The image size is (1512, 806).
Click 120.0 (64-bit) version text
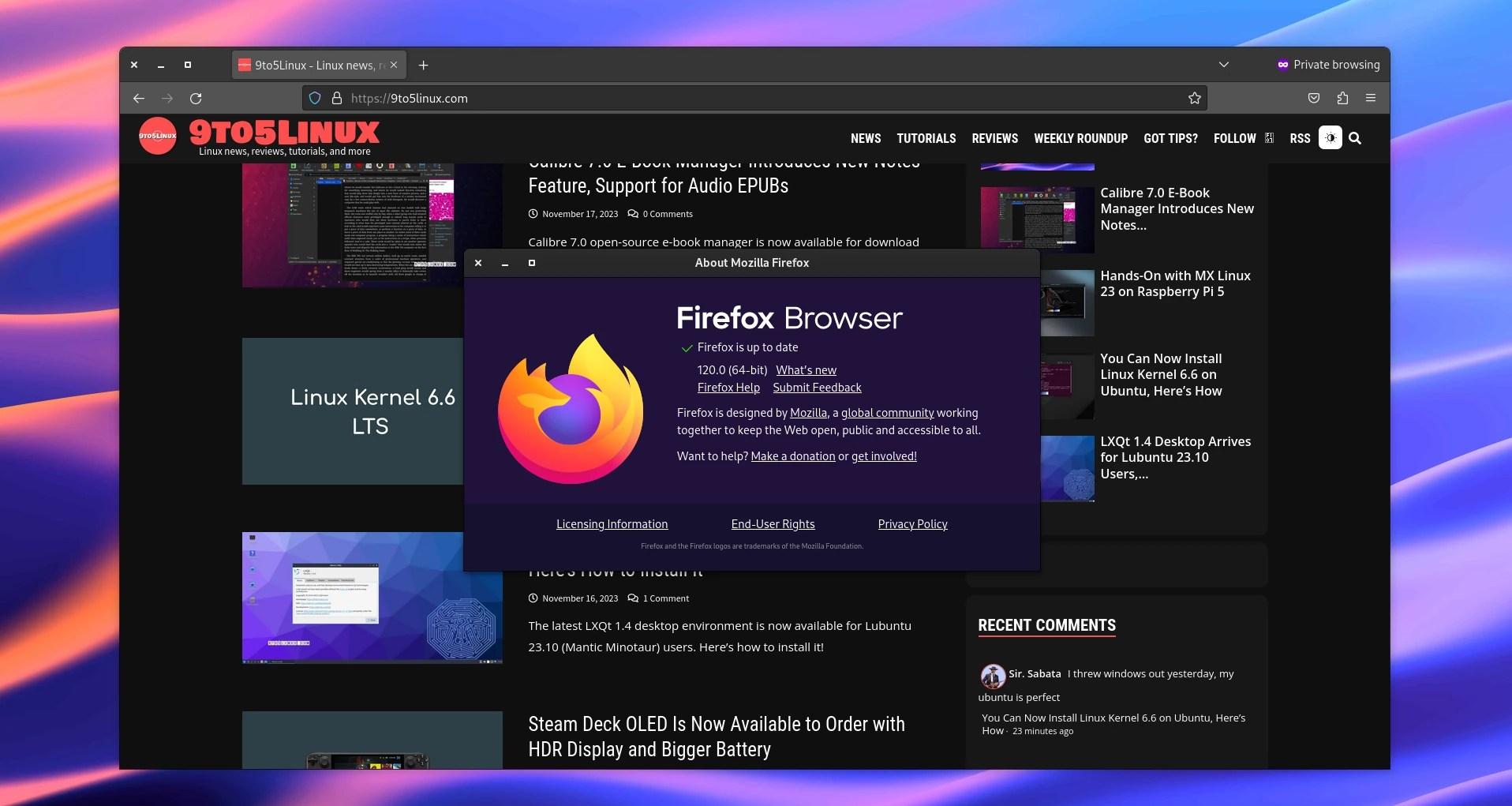point(732,370)
